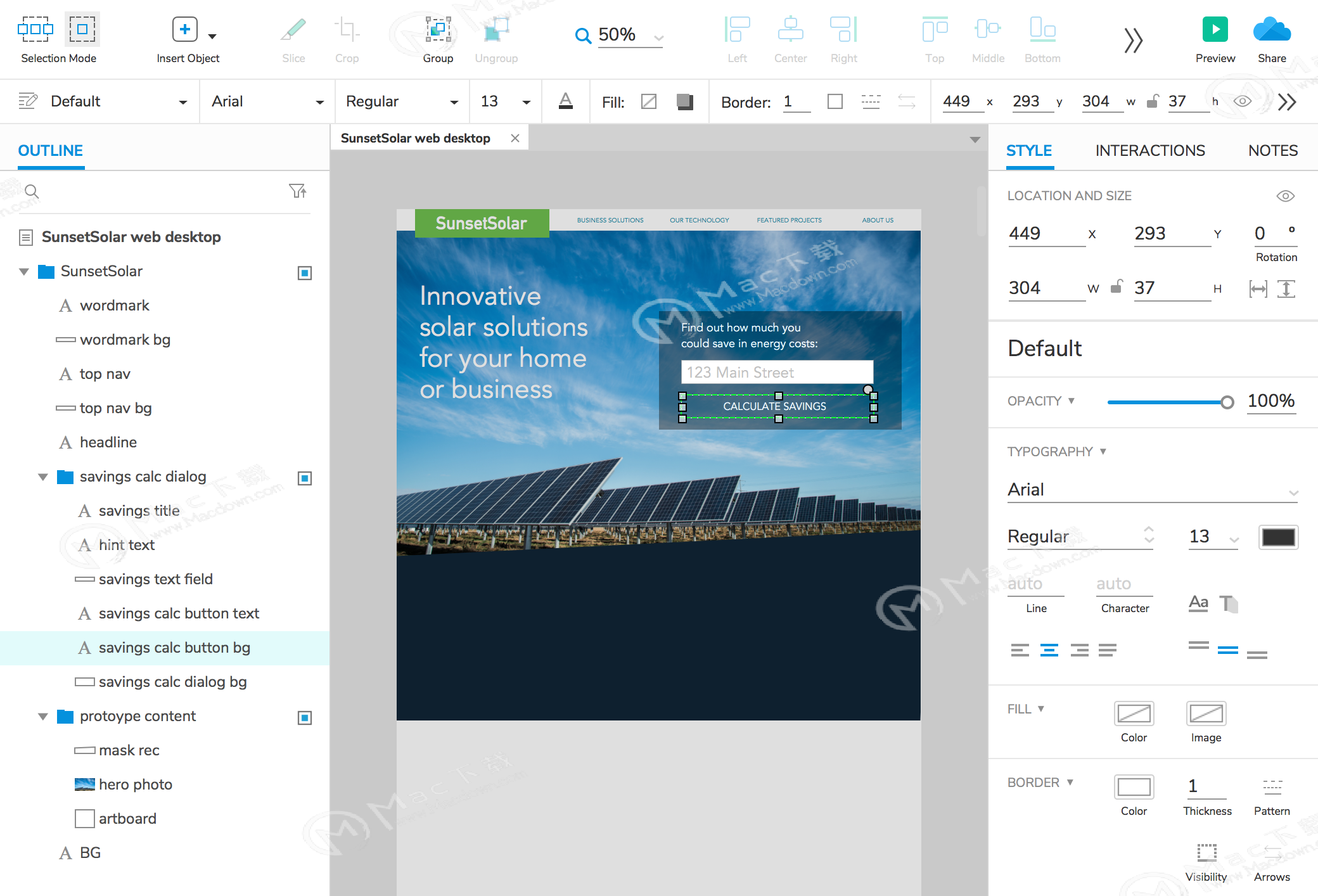Click the Align Top icon
The height and width of the screenshot is (896, 1318).
click(935, 30)
